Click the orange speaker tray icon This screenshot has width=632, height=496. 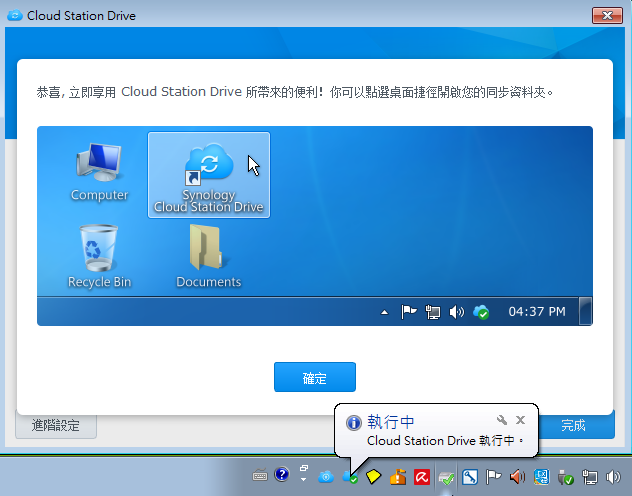point(517,477)
